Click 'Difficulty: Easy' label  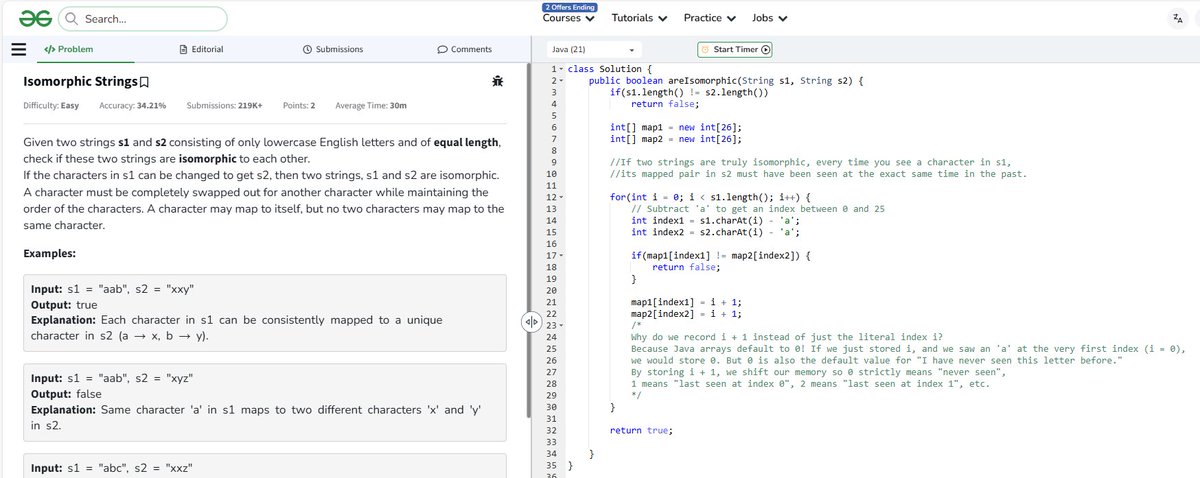pyautogui.click(x=51, y=105)
